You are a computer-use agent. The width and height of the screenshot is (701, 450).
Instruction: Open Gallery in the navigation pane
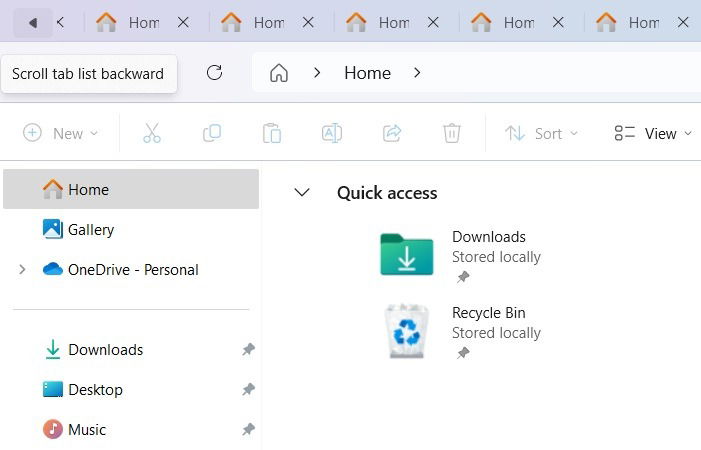pyautogui.click(x=131, y=229)
